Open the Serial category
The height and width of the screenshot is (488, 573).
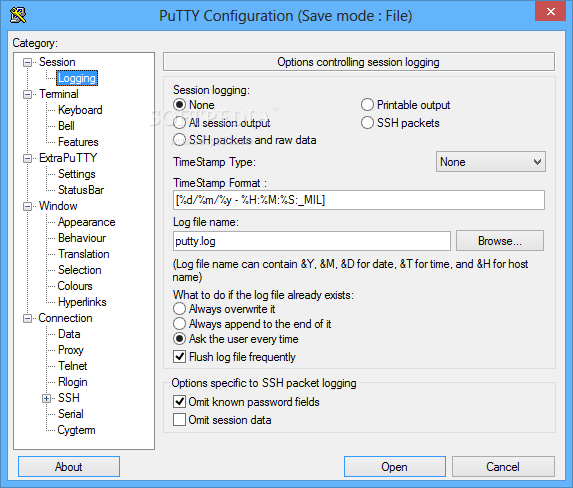[71, 414]
